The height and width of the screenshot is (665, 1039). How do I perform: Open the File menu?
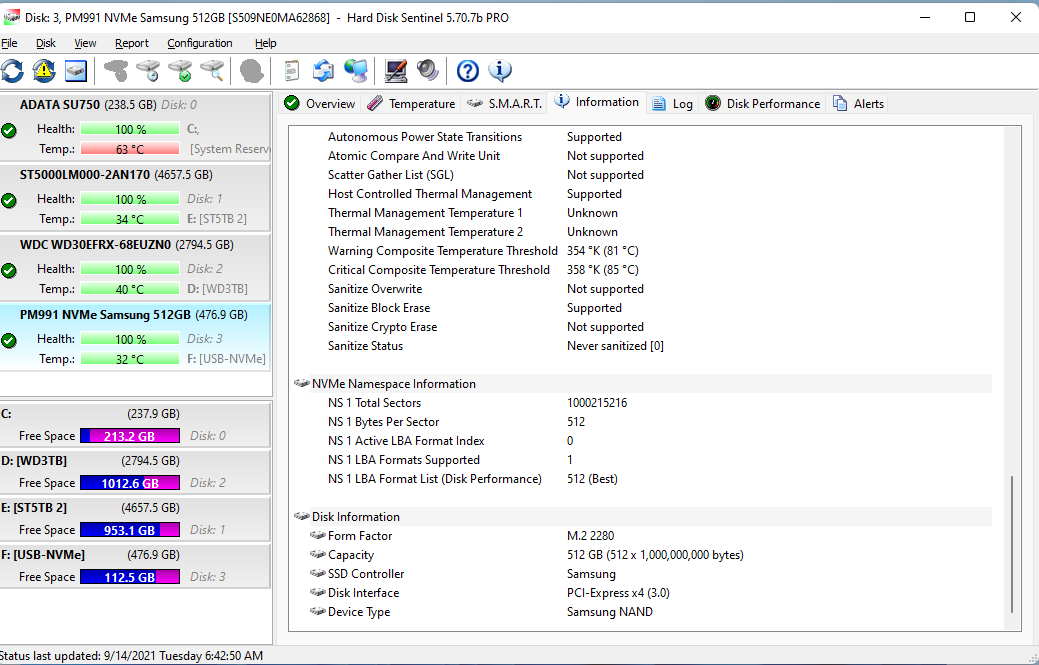tap(9, 43)
